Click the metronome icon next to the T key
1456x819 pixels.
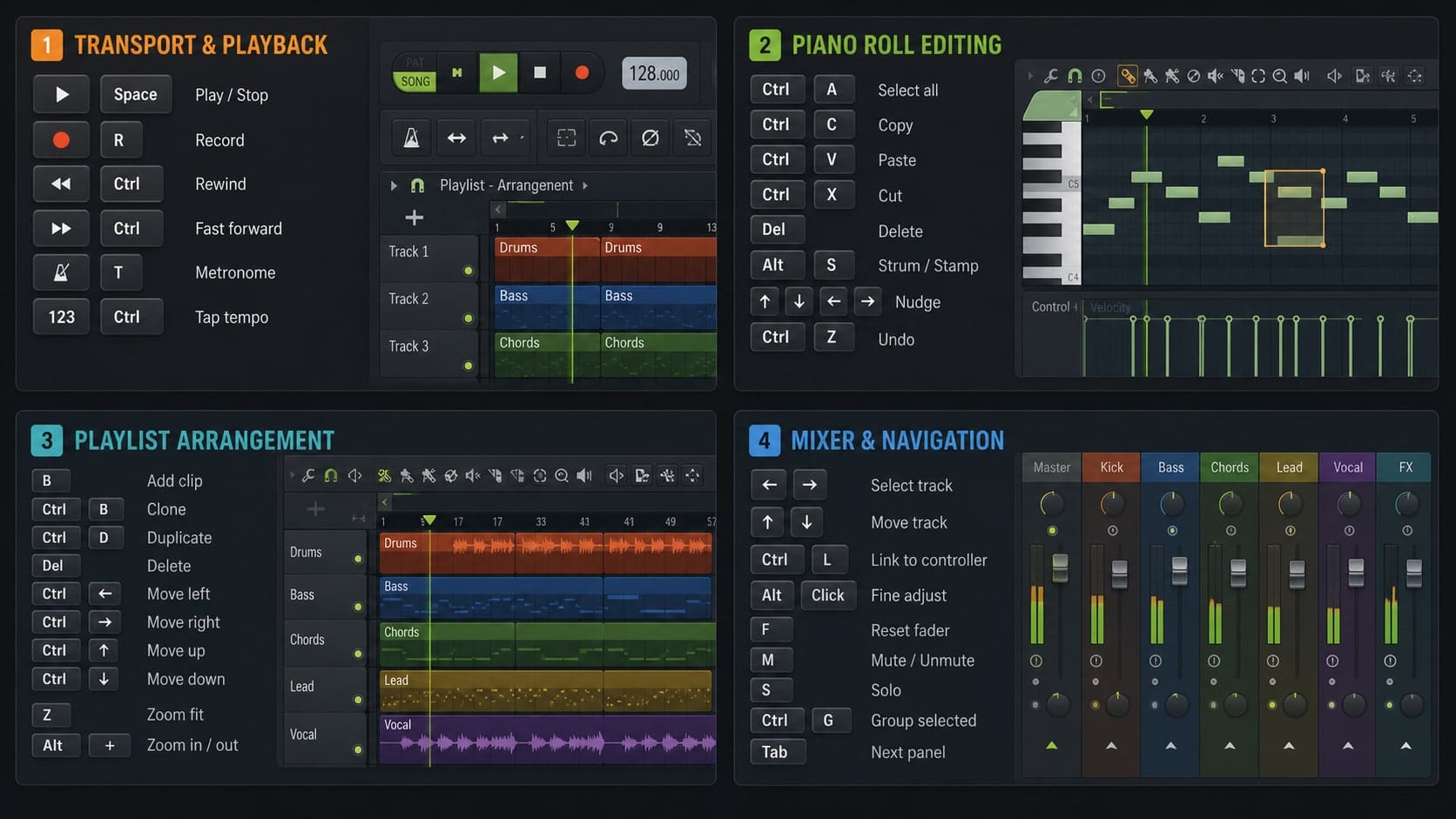pyautogui.click(x=61, y=272)
